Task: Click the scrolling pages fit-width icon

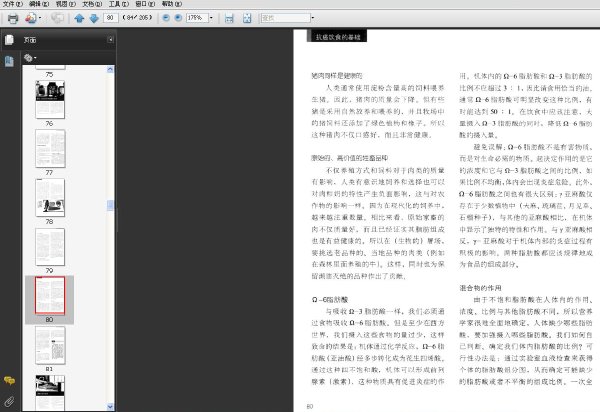Action: click(229, 18)
